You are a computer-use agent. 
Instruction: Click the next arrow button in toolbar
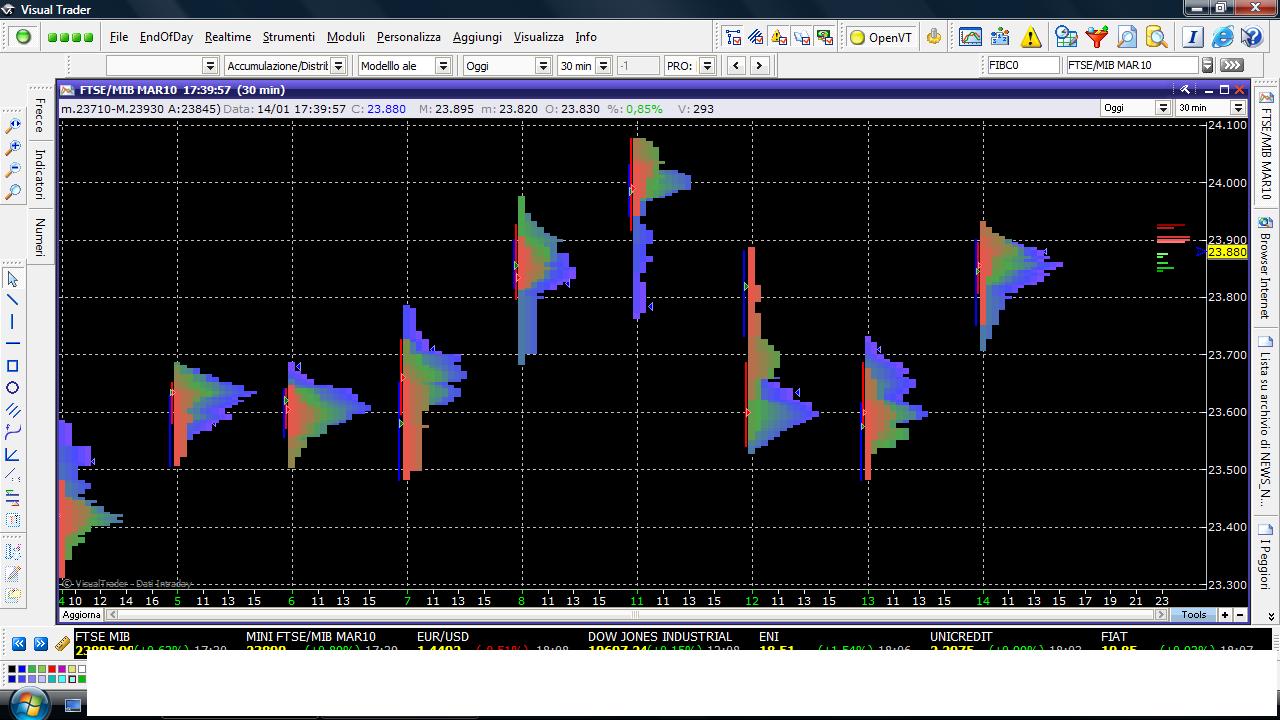pos(759,65)
